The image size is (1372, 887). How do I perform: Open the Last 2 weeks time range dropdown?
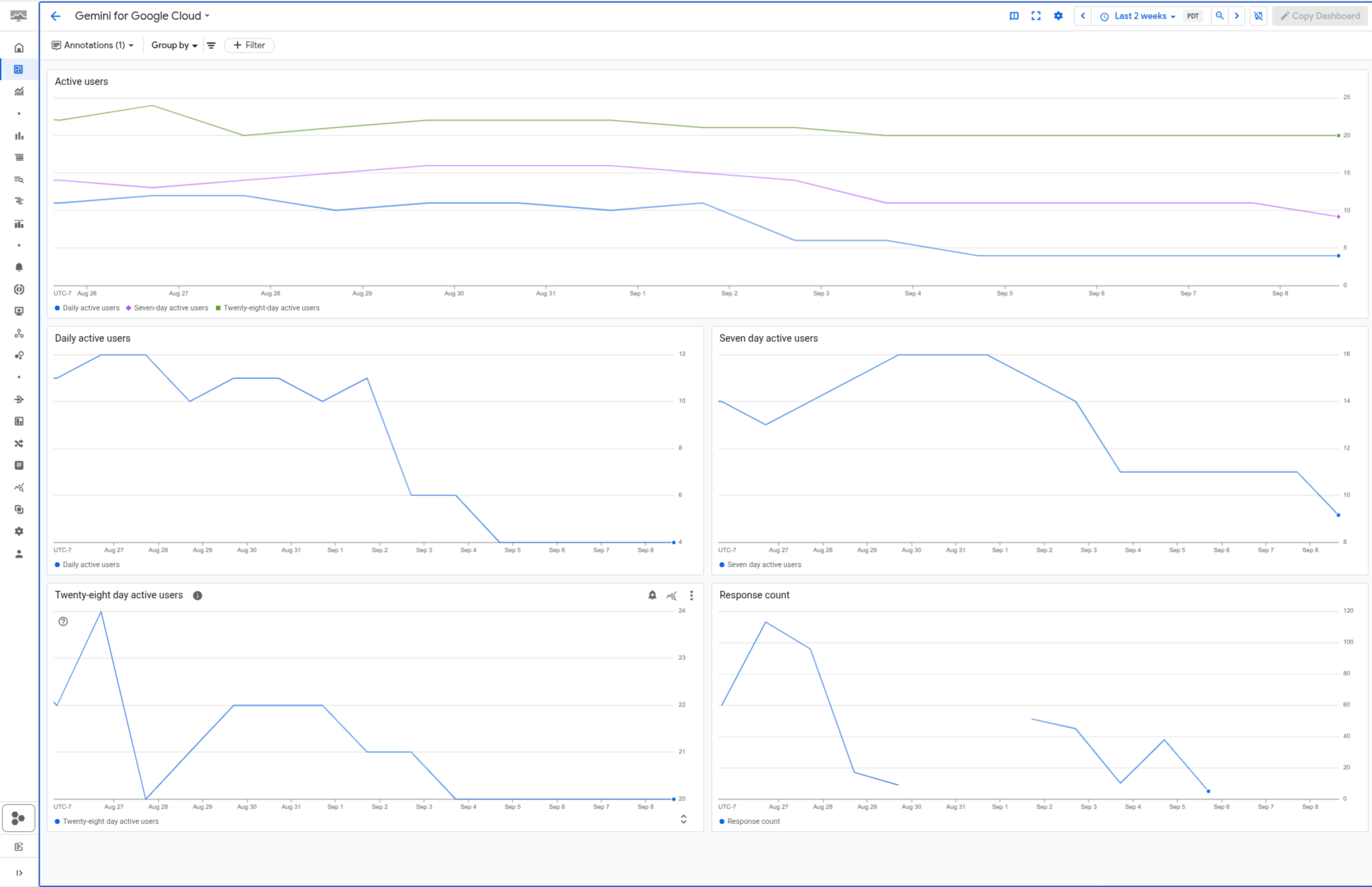pyautogui.click(x=1142, y=16)
